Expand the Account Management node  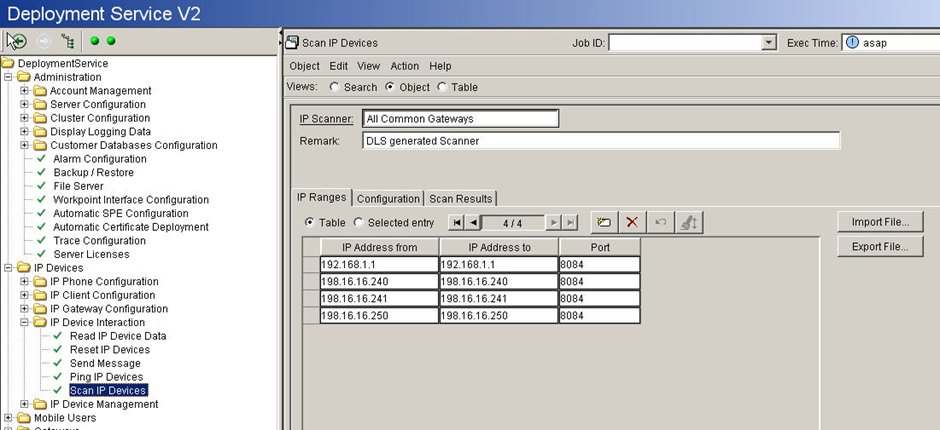click(x=25, y=91)
